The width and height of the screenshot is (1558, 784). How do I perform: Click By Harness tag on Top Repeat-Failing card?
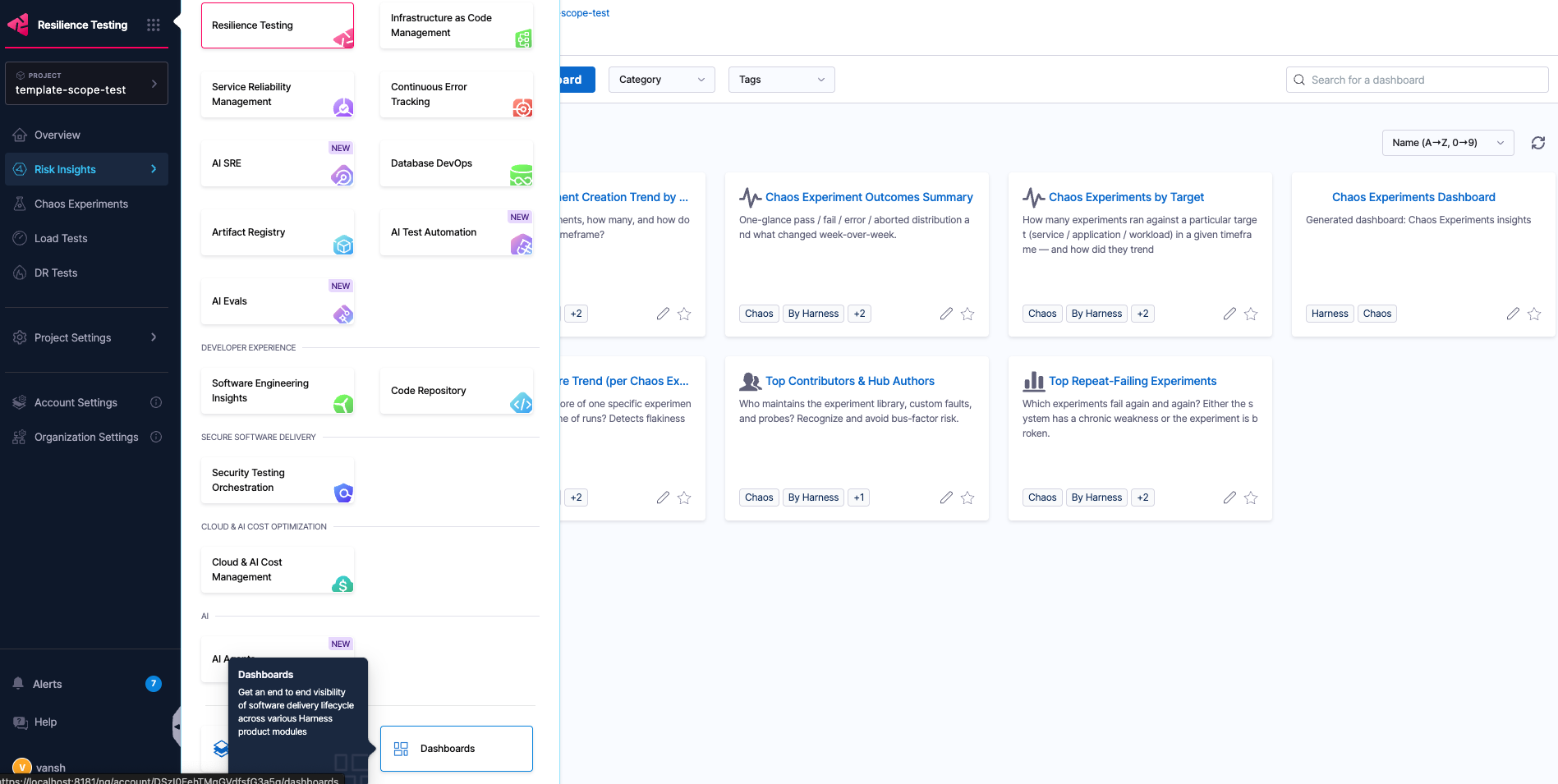[x=1096, y=497]
